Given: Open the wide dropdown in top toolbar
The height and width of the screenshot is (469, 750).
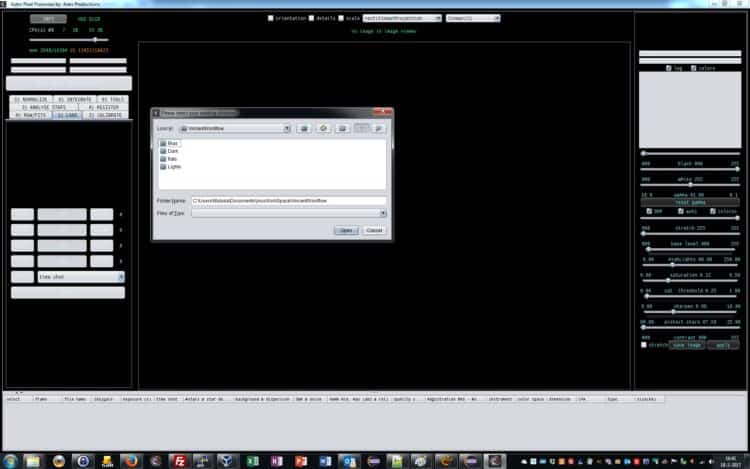Looking at the screenshot, I should pos(402,18).
